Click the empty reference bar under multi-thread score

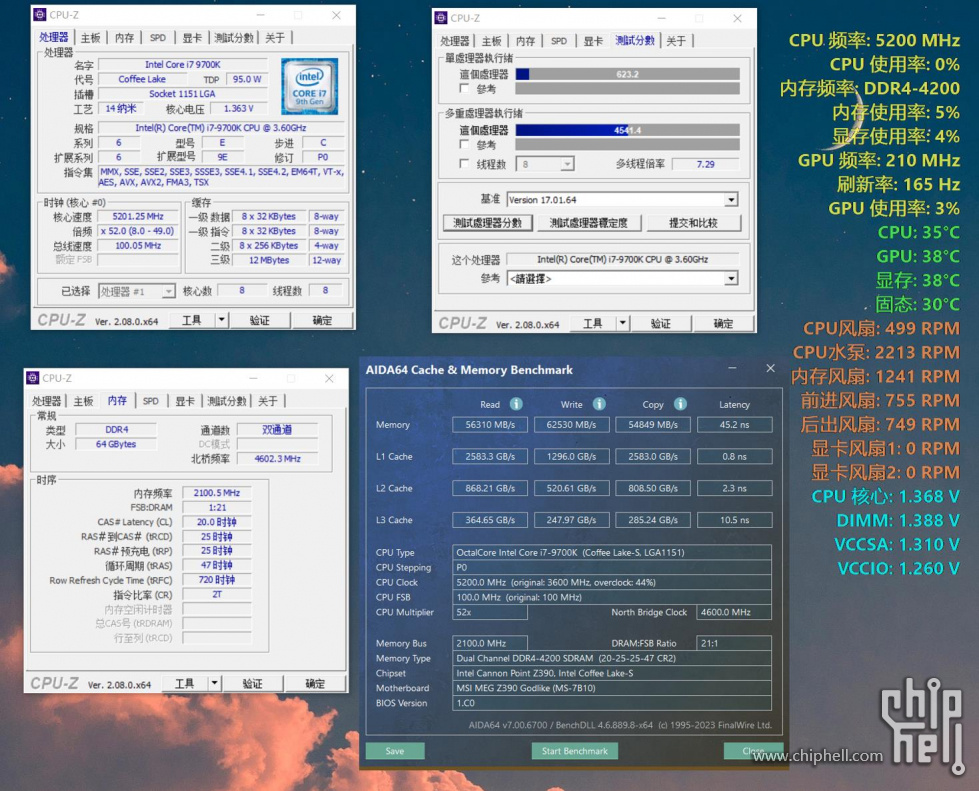click(627, 145)
